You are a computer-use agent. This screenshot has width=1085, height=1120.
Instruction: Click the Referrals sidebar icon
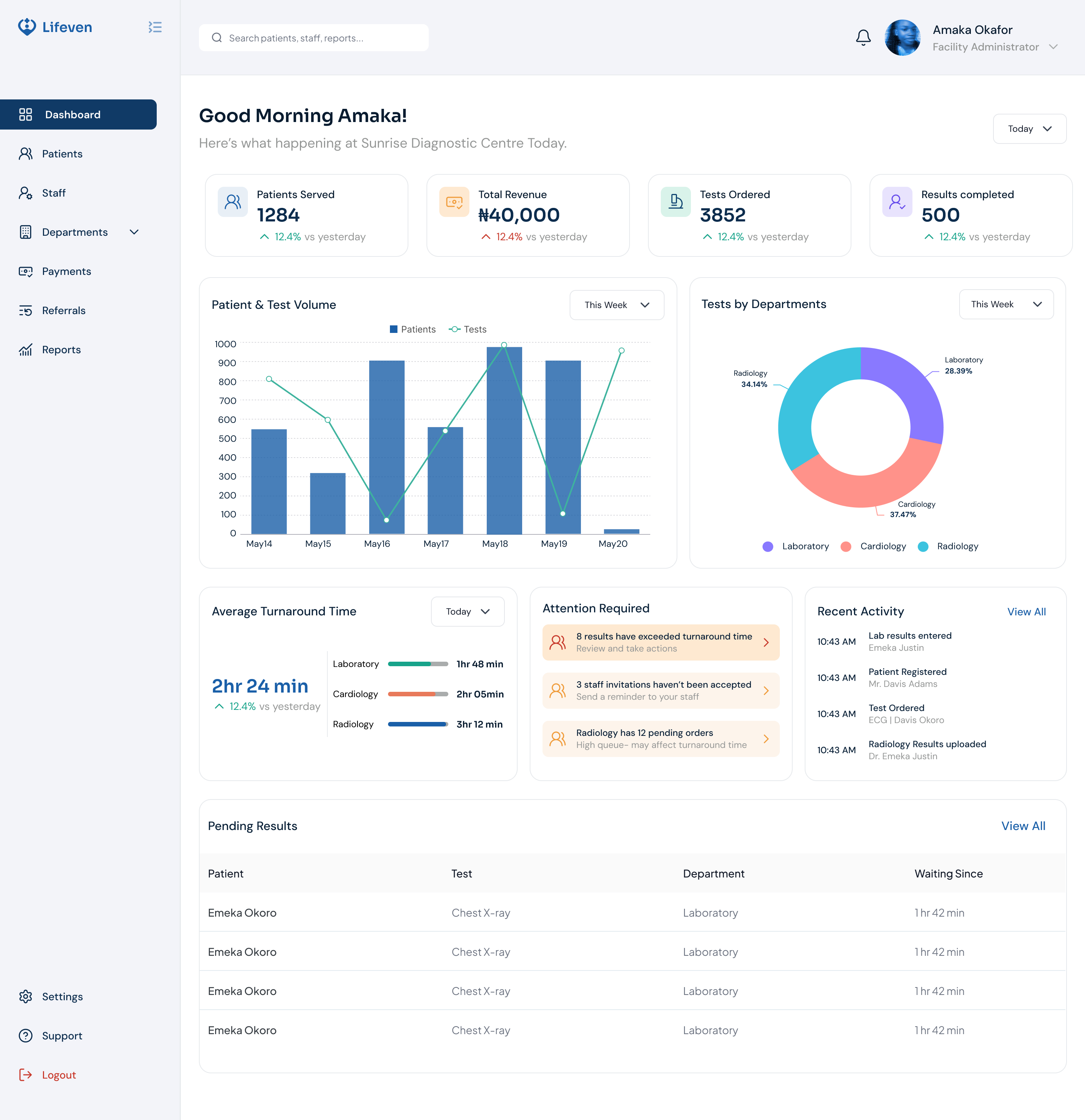coord(26,310)
